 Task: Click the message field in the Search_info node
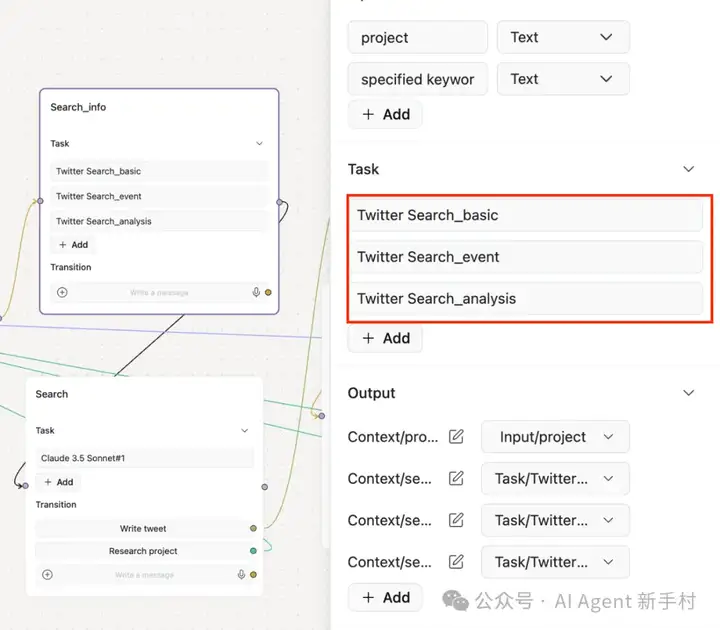(159, 292)
